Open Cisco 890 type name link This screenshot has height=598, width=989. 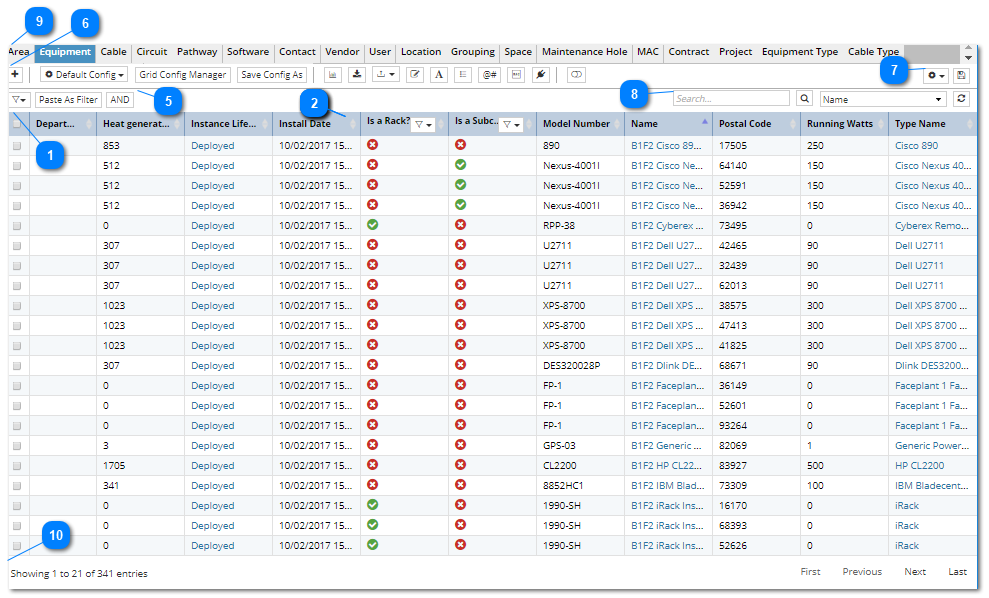(916, 146)
